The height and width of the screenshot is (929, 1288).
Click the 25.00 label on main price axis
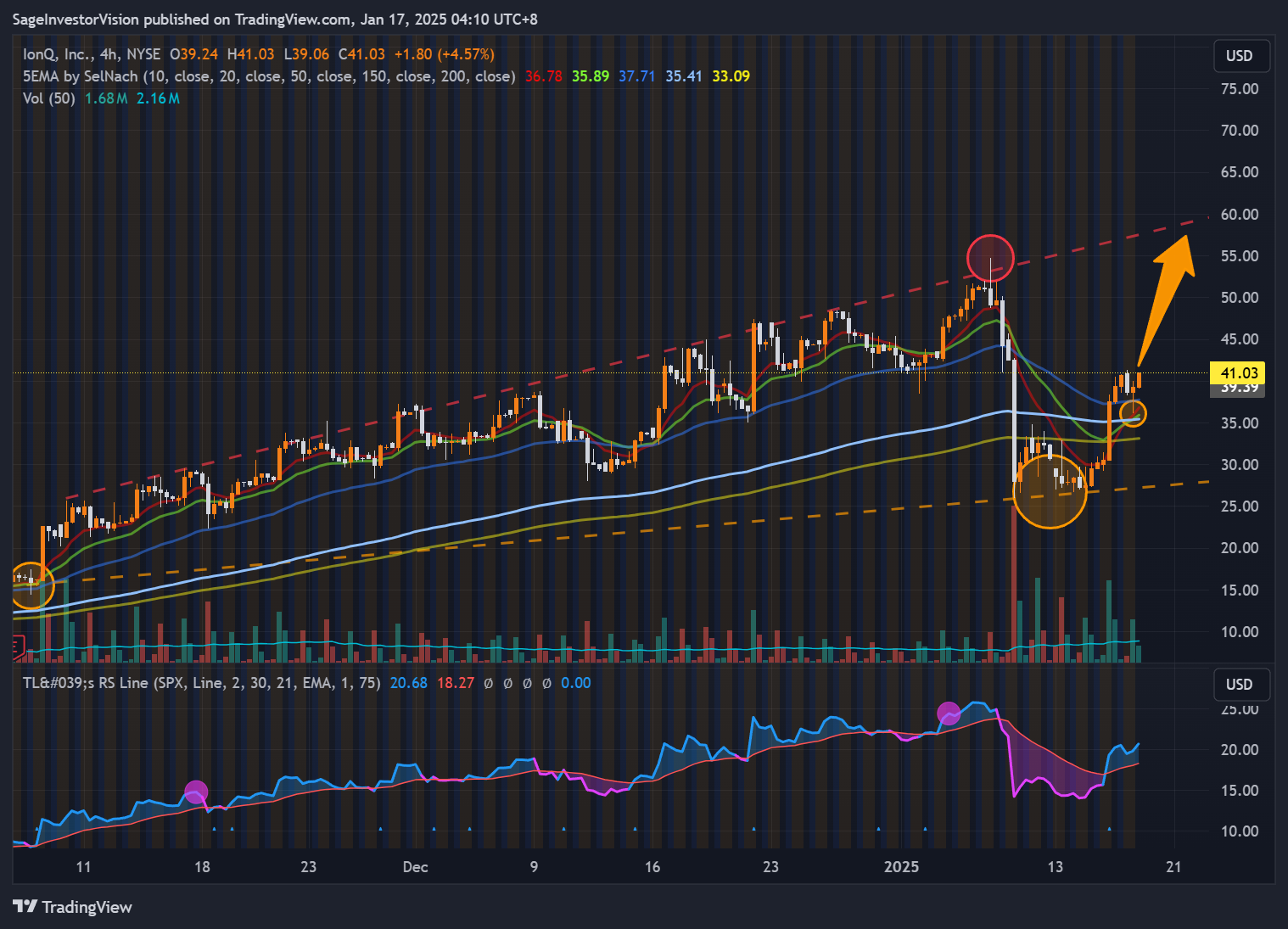[1239, 506]
